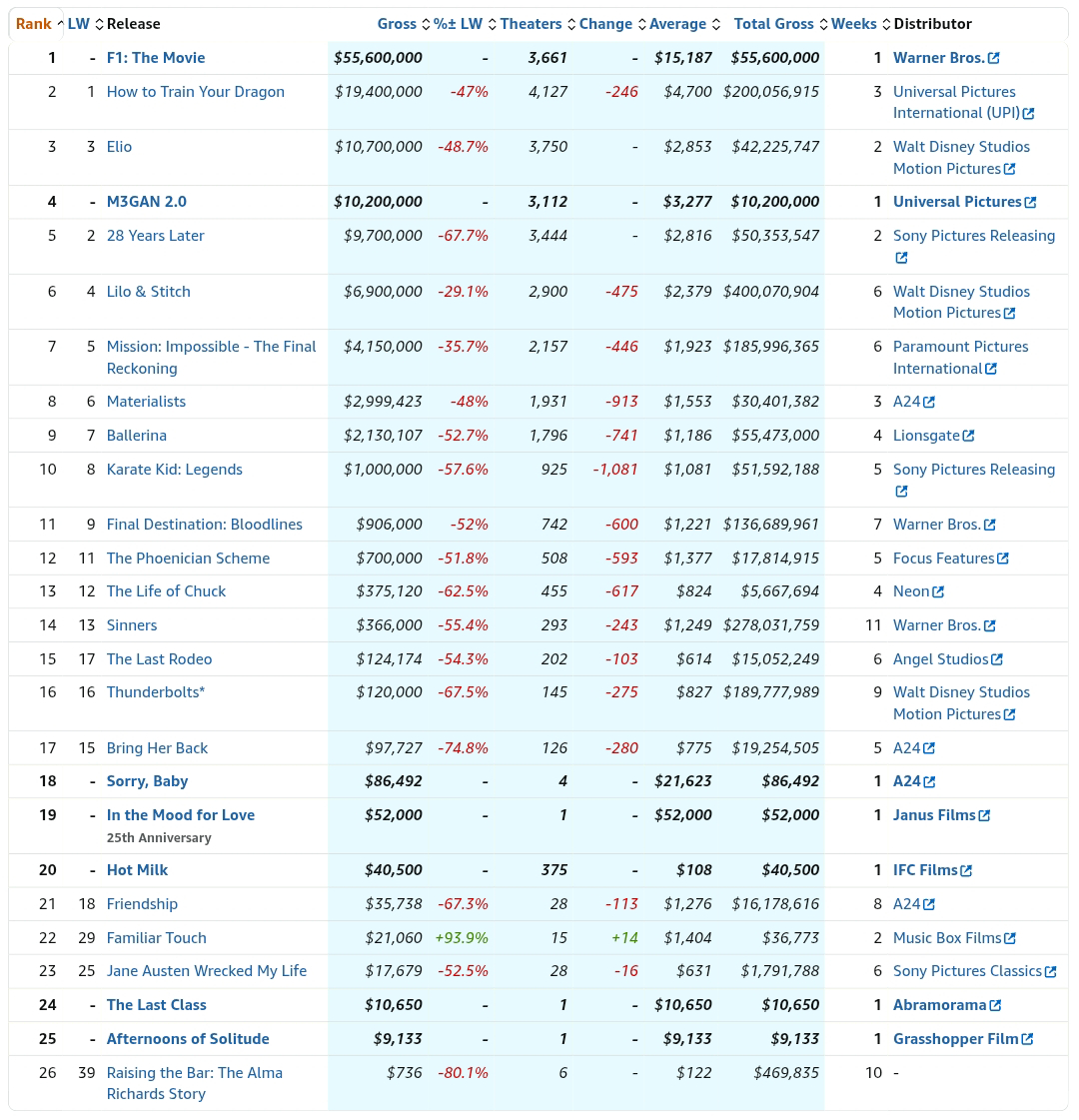Click external link icon in Elio's distributor cell

pyautogui.click(x=1010, y=169)
